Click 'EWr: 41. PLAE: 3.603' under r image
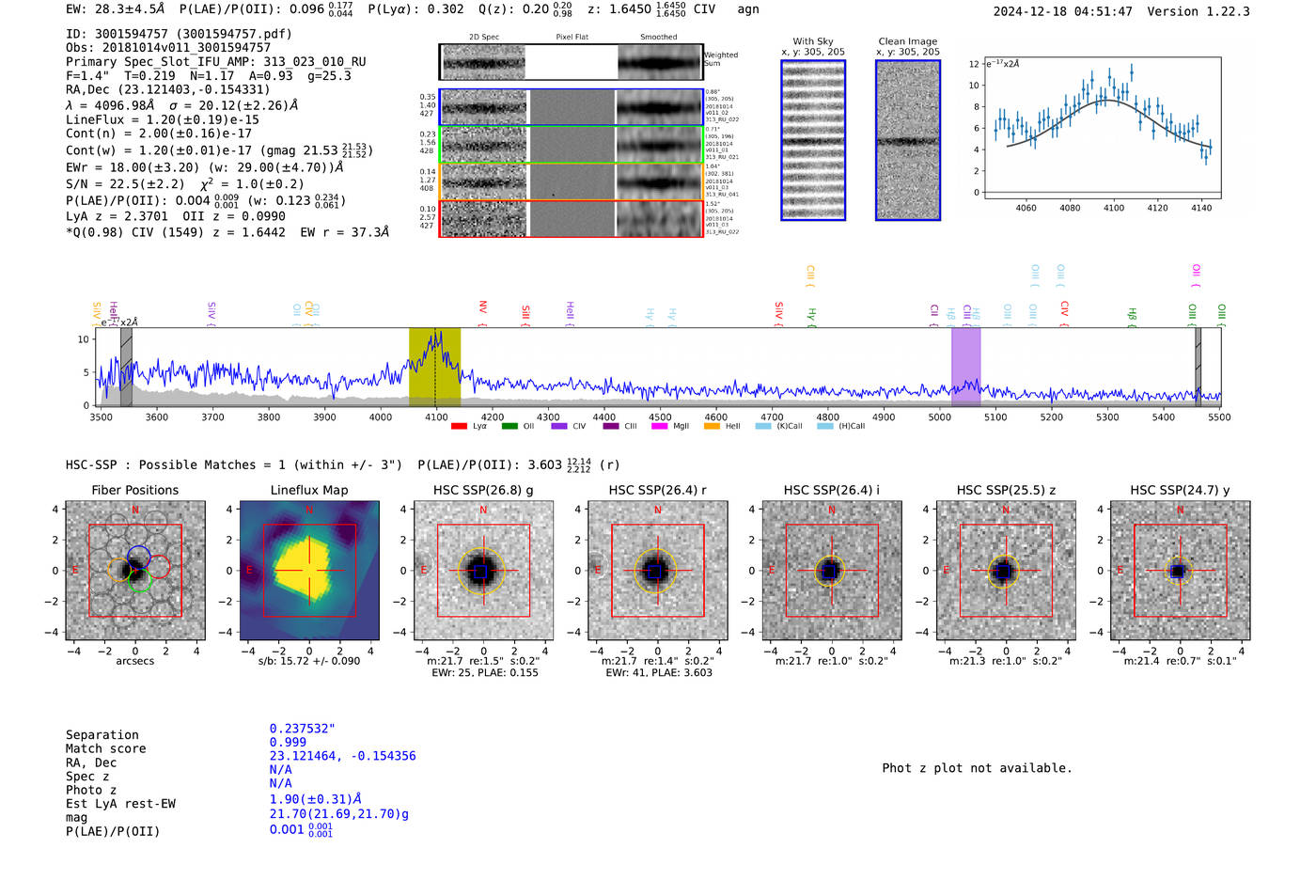 click(x=659, y=673)
